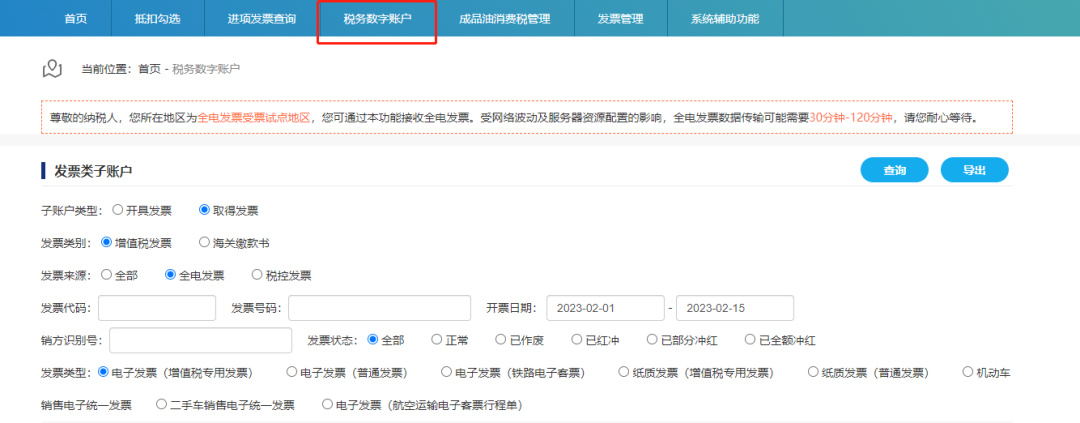Click 全电发票受票试点地区 highlighted text
Image resolution: width=1080 pixels, height=423 pixels.
click(x=254, y=118)
